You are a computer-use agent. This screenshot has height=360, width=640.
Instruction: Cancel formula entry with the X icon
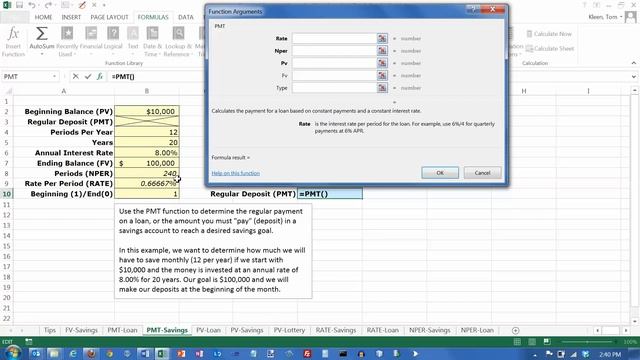pyautogui.click(x=76, y=76)
